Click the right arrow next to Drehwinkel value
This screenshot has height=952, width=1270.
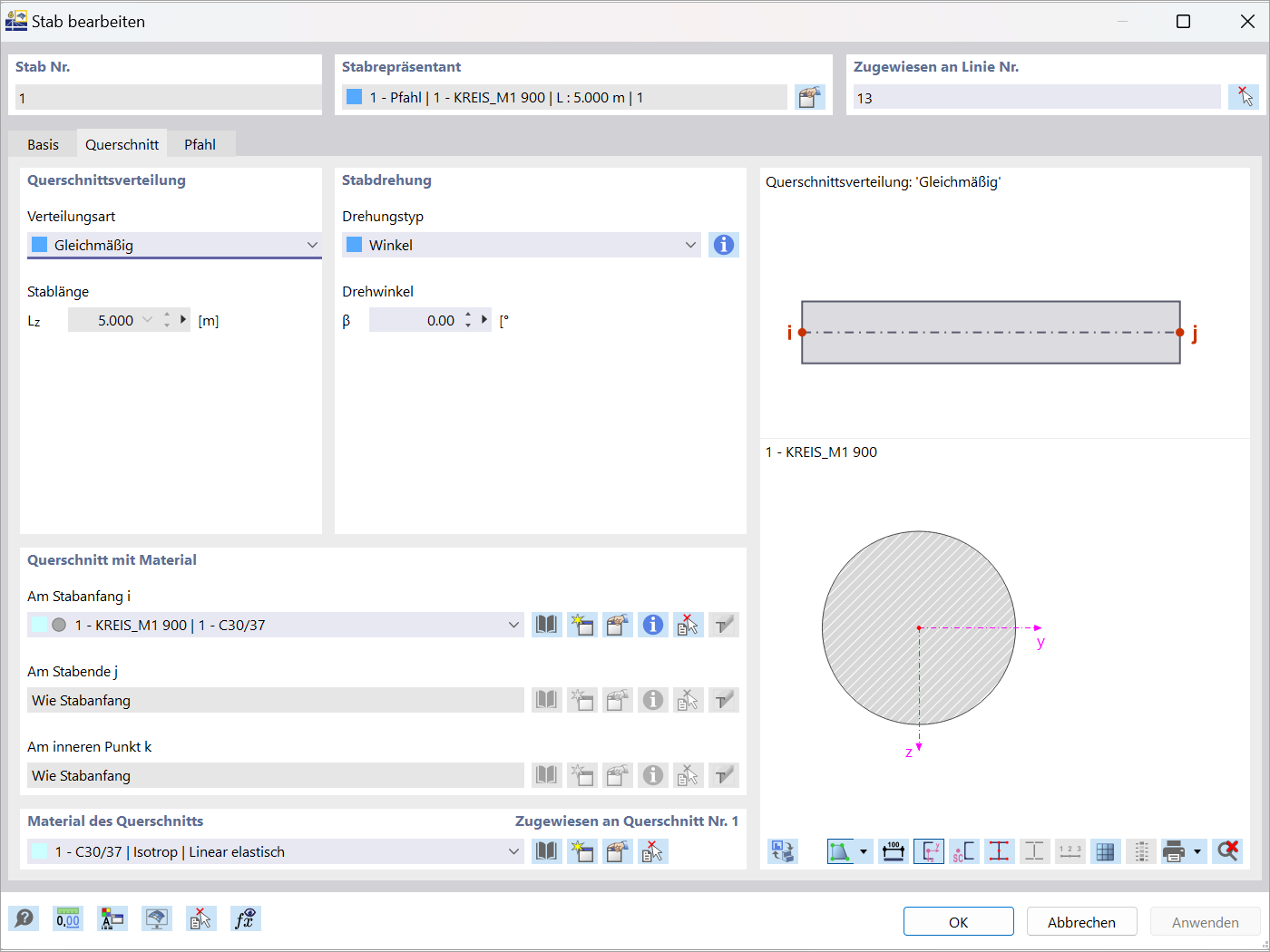[x=484, y=319]
